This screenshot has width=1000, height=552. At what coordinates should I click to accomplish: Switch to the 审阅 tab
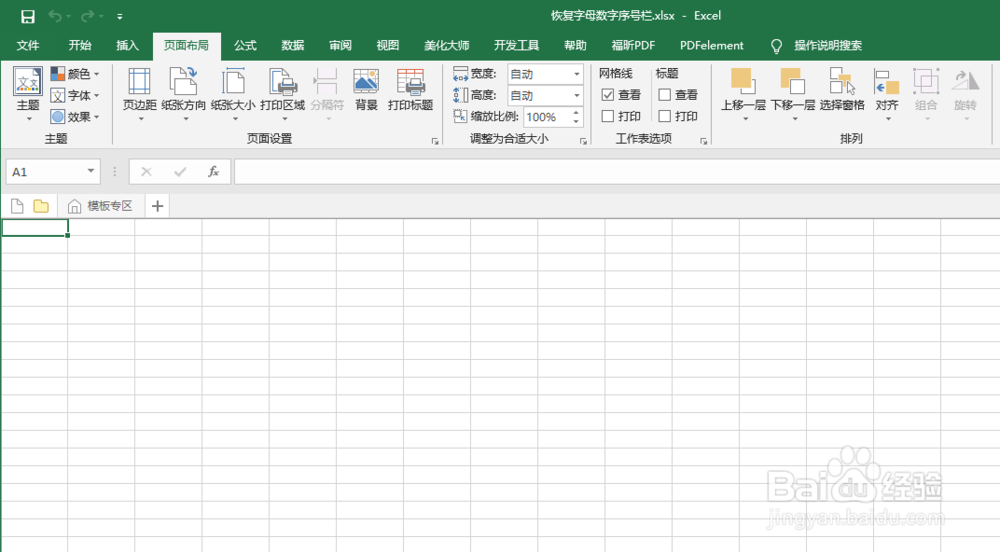(x=341, y=45)
